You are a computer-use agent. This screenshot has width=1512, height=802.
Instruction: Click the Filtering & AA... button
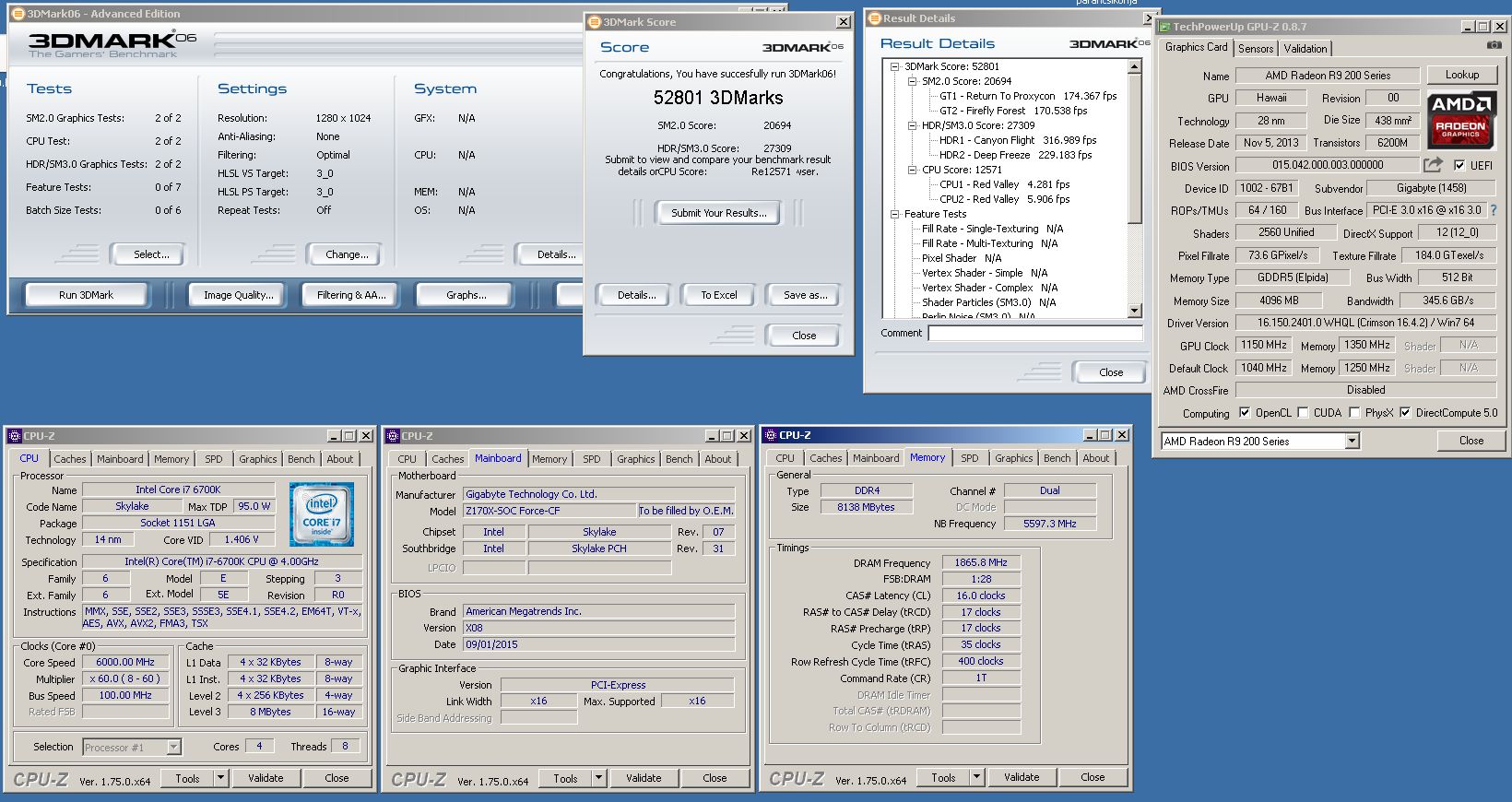tap(351, 295)
